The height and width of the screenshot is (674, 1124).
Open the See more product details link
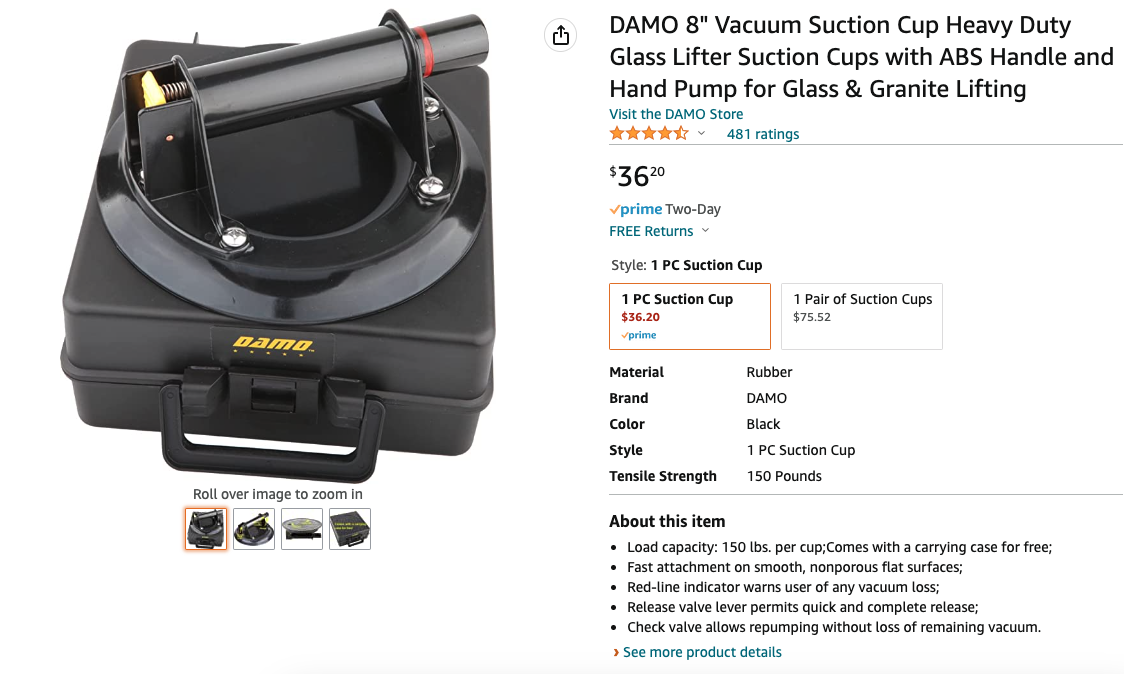[x=702, y=652]
